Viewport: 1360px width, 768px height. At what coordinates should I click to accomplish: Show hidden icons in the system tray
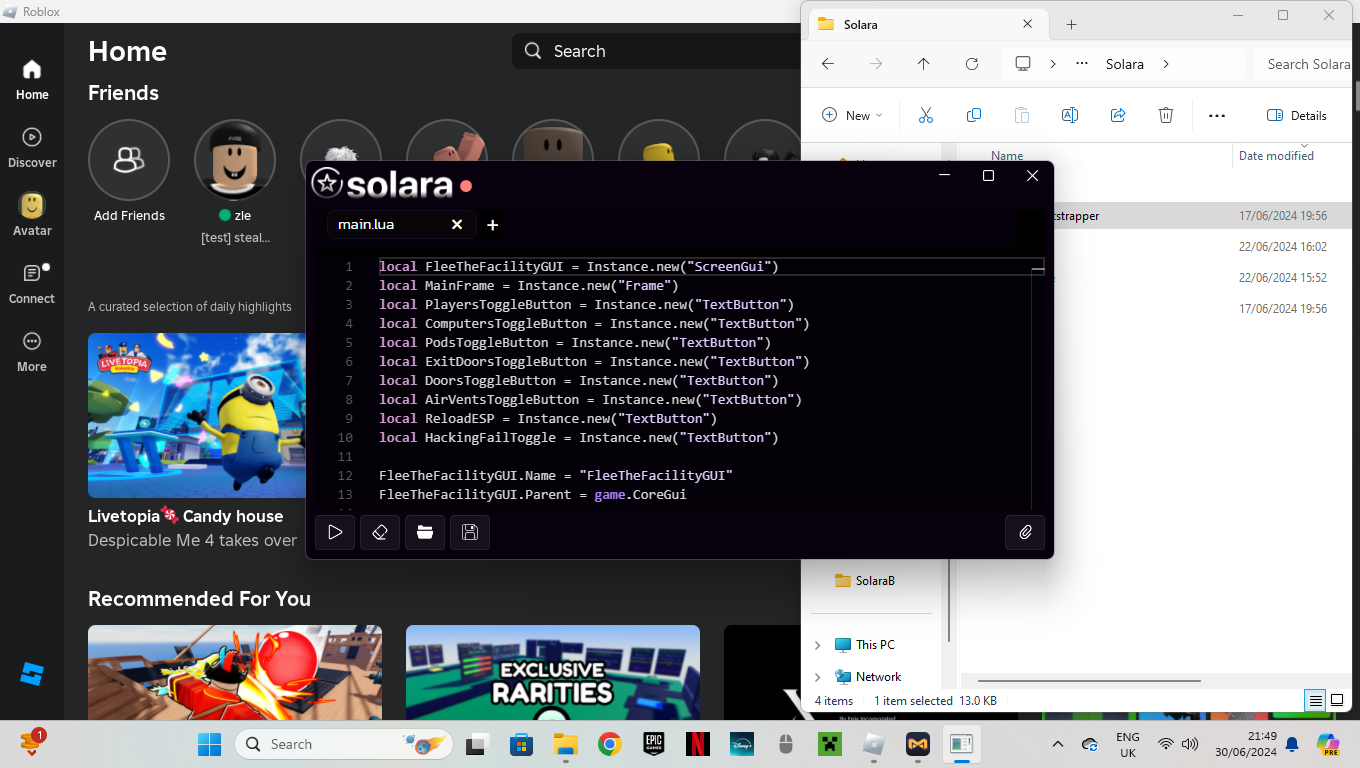tap(1058, 744)
